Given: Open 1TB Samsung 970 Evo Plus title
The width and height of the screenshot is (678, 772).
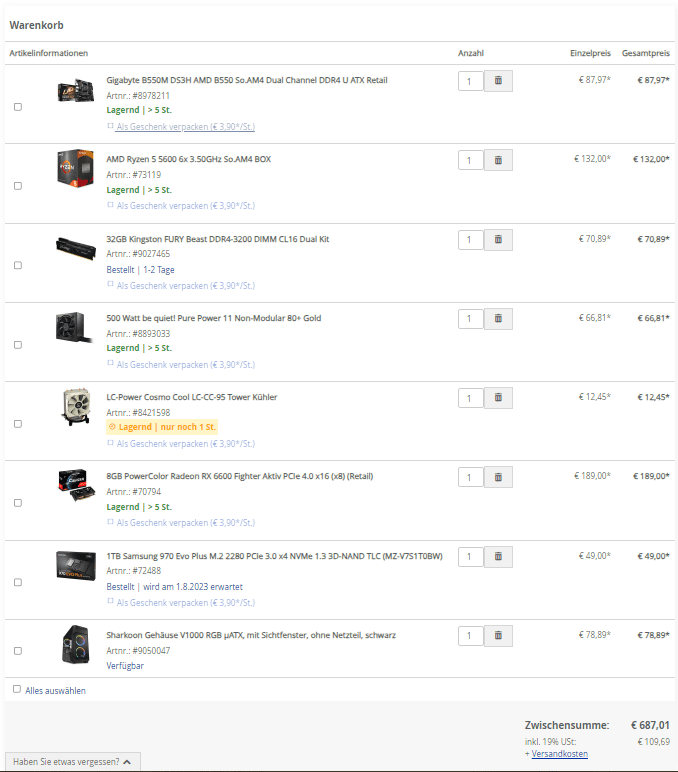Looking at the screenshot, I should 274,556.
